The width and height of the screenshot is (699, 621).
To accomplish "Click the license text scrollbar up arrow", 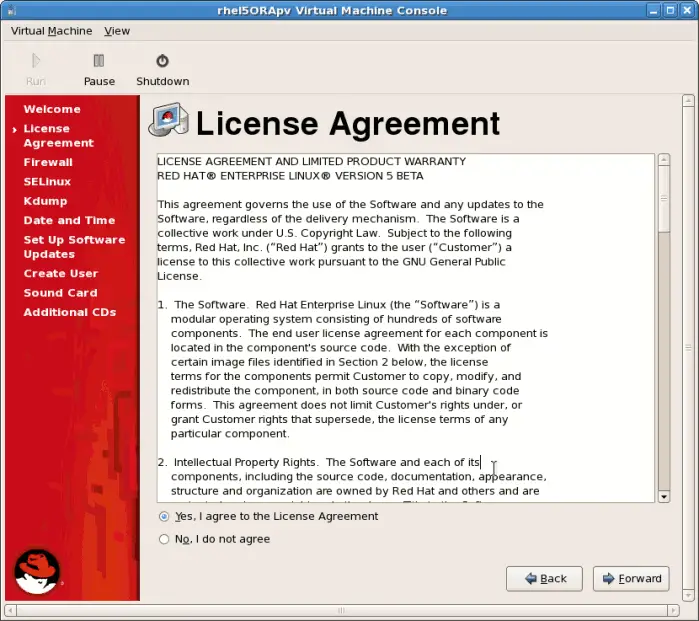I will 664,161.
